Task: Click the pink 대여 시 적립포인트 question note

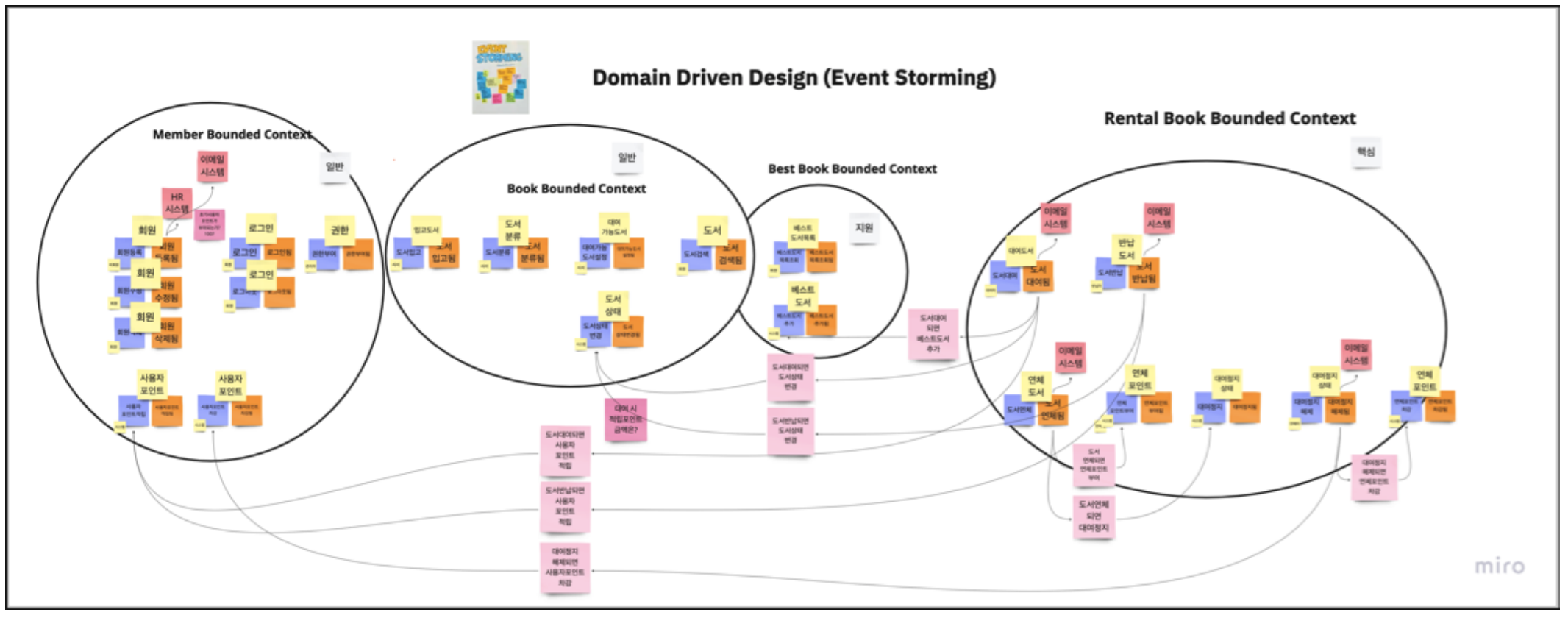Action: (626, 419)
